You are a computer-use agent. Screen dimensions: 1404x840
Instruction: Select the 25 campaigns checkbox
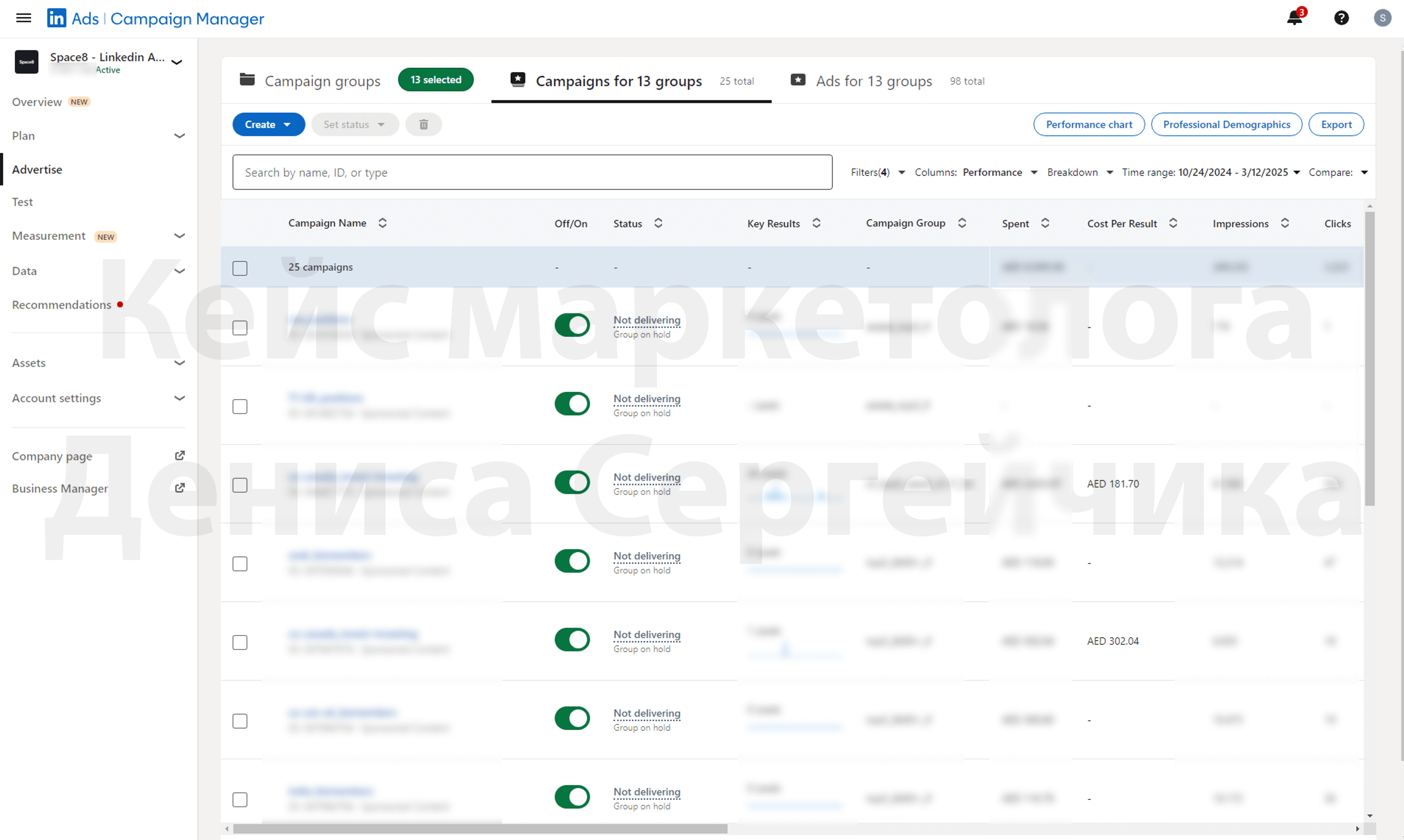(239, 268)
